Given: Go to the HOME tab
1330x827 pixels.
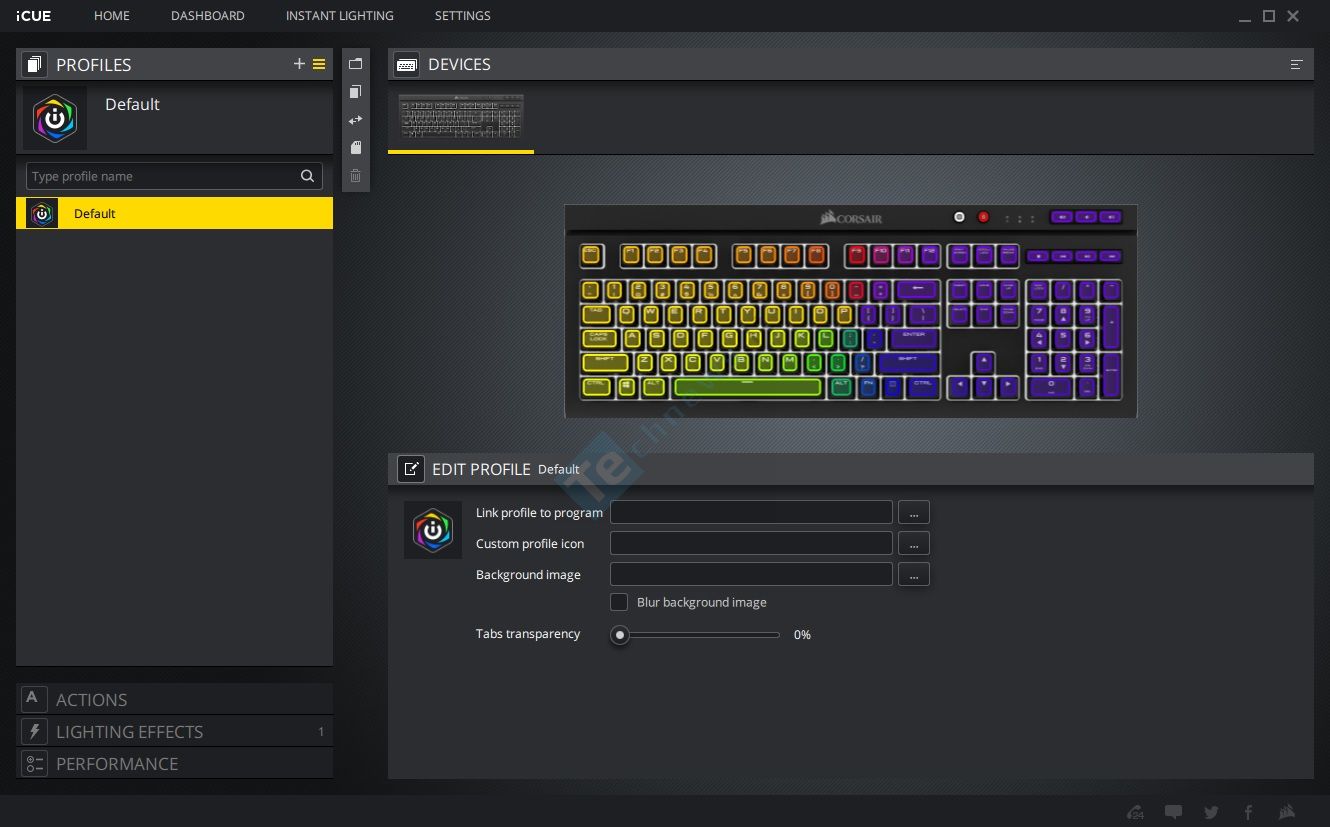Looking at the screenshot, I should pyautogui.click(x=112, y=16).
